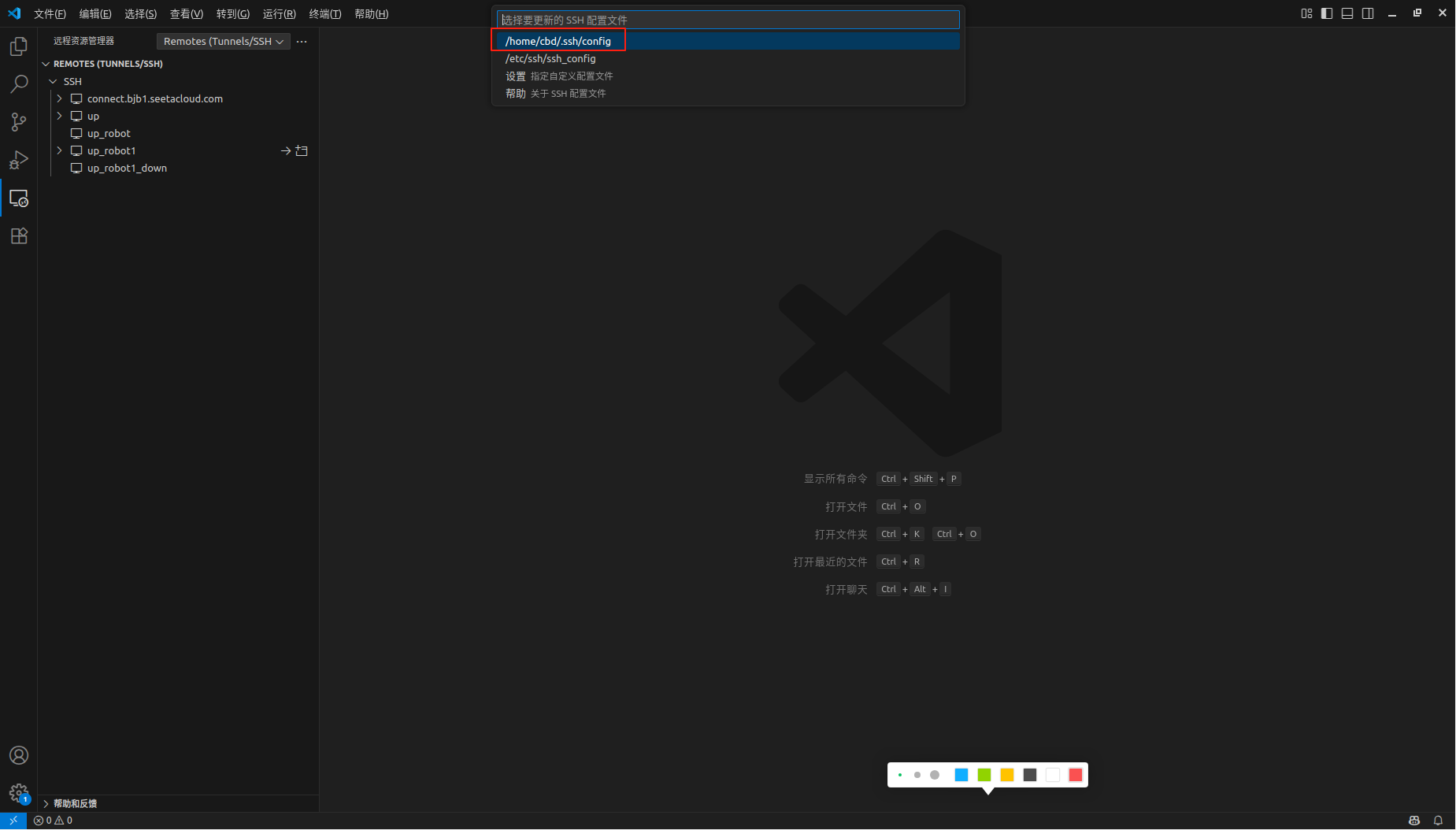Expand the connect.bjb1.seetacloud.com host
Screen dimensions: 1456x830
pyautogui.click(x=60, y=98)
